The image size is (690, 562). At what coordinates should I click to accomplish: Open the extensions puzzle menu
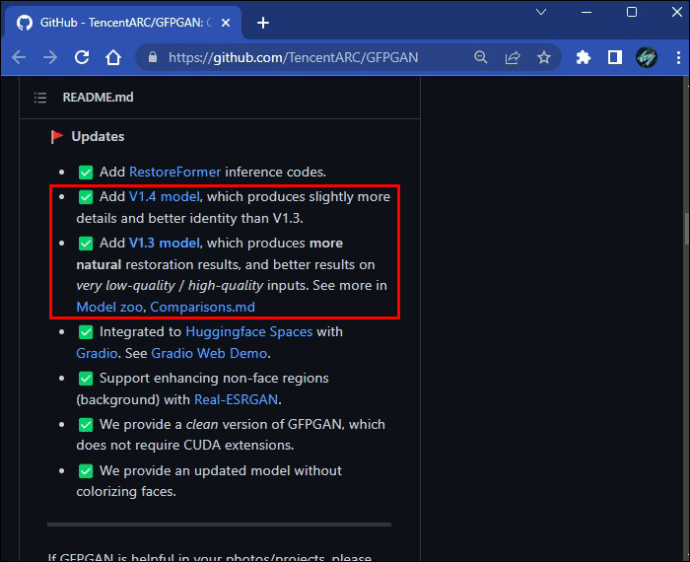point(583,57)
